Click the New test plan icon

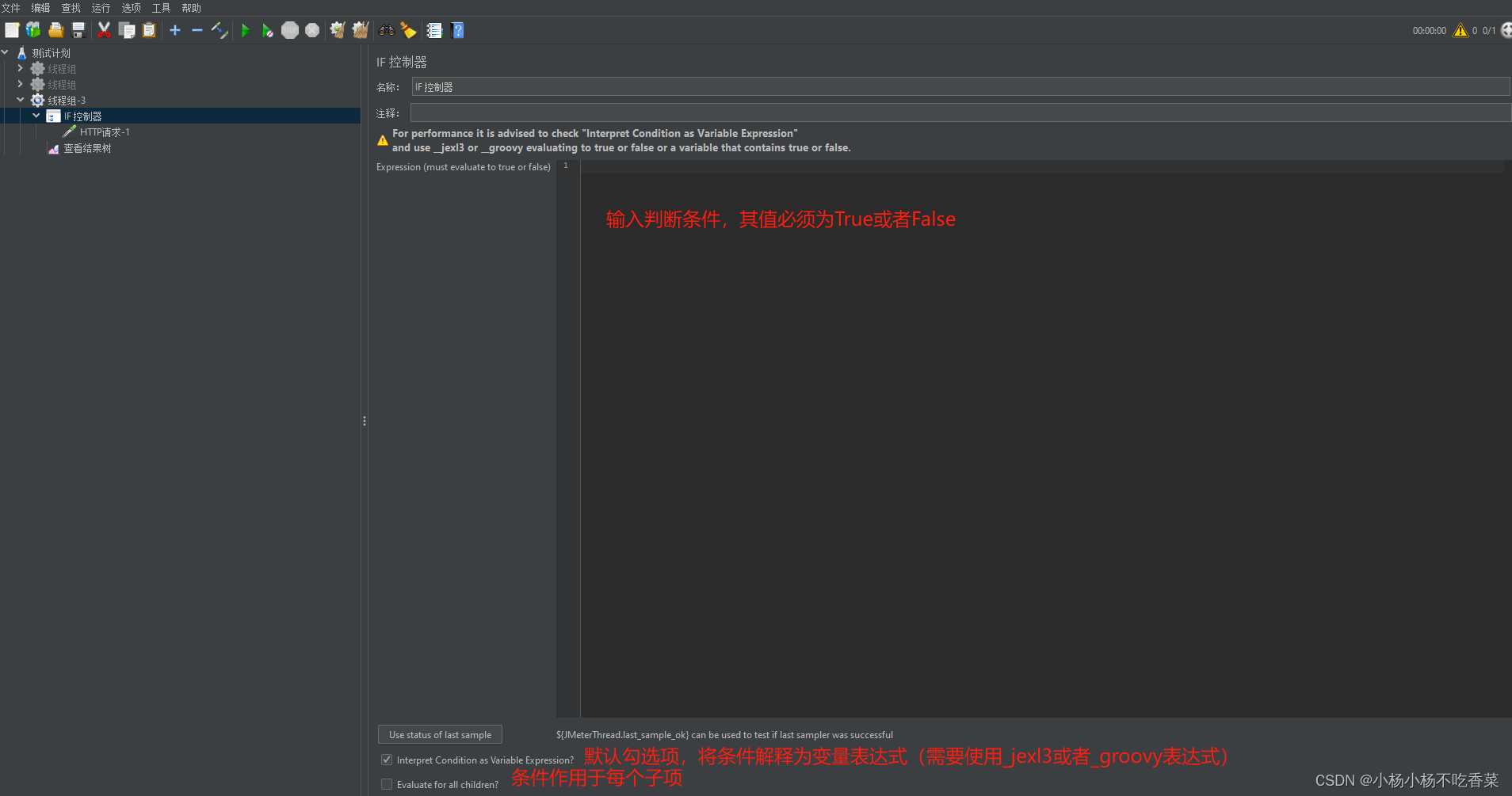12,30
